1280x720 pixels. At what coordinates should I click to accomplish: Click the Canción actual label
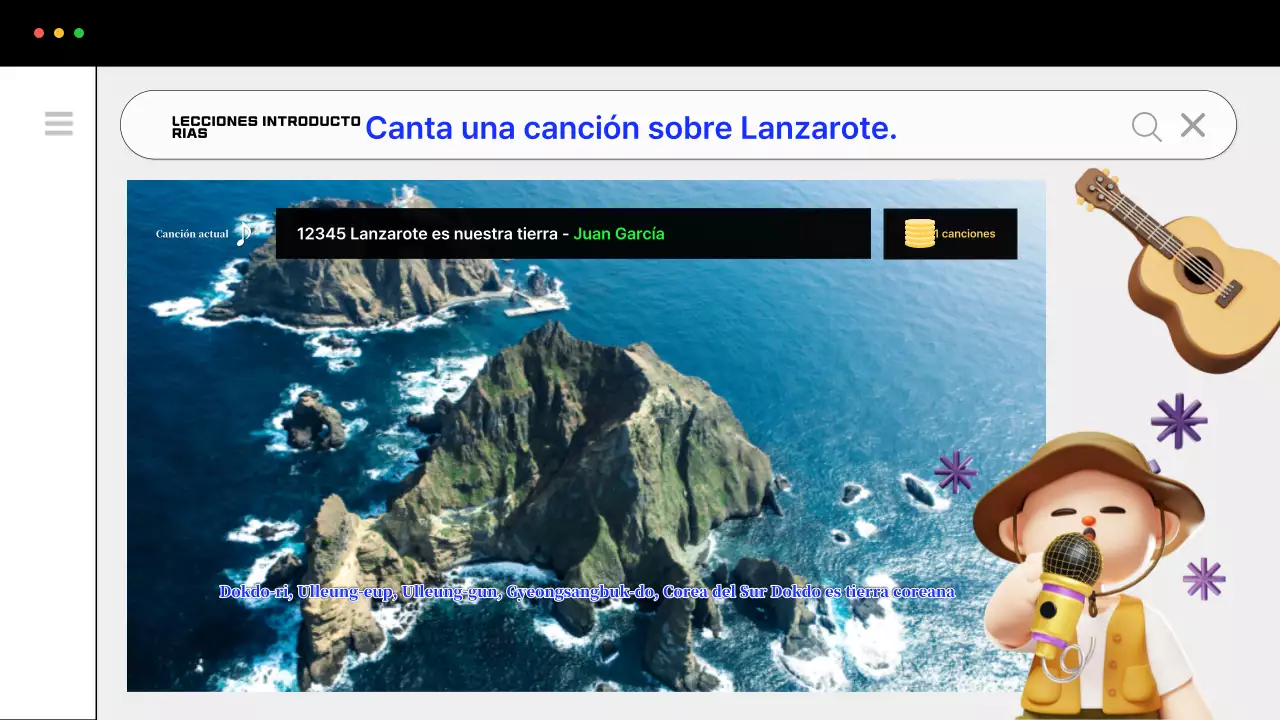(x=191, y=233)
